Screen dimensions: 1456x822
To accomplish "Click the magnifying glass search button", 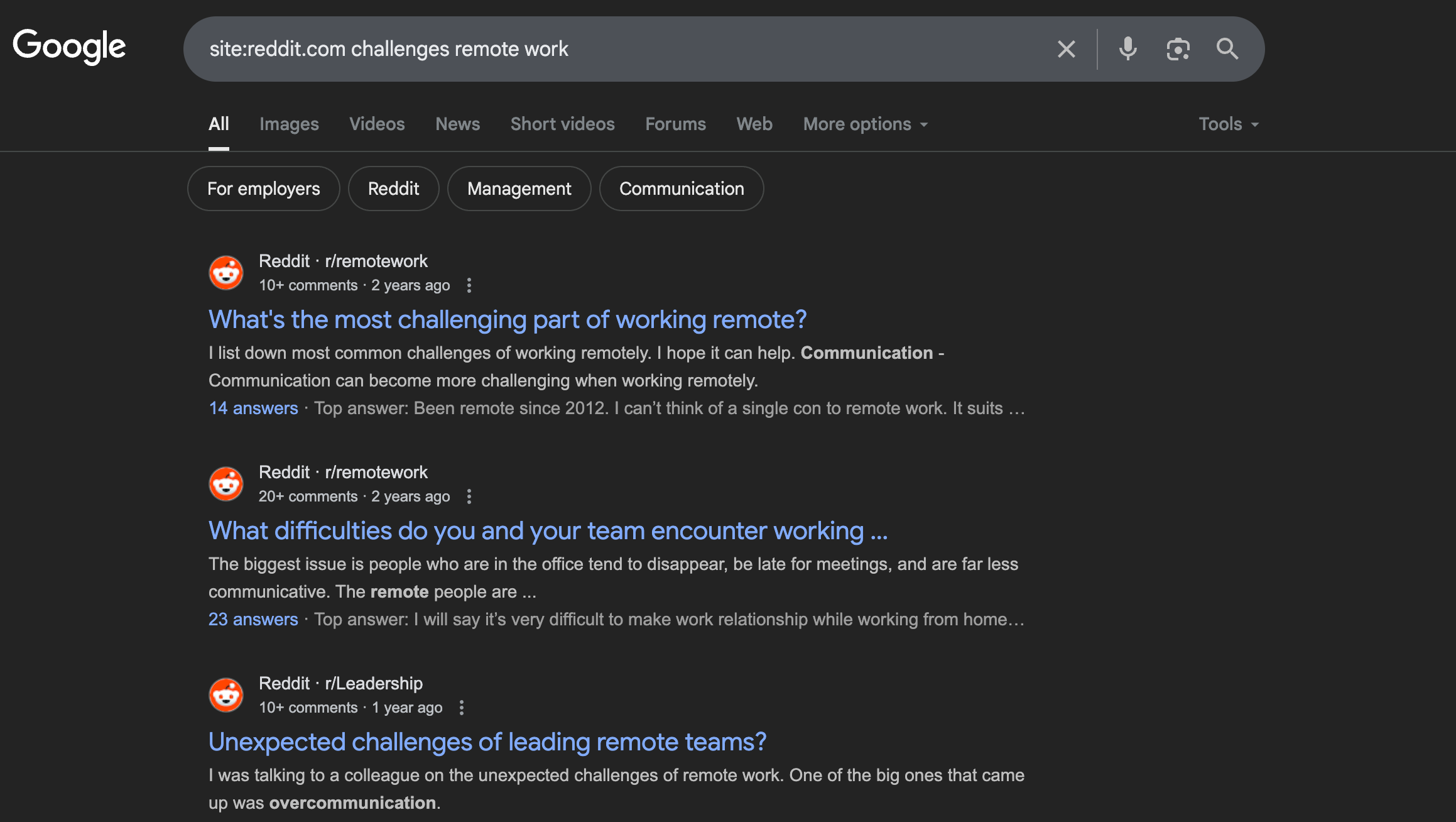I will click(1227, 49).
